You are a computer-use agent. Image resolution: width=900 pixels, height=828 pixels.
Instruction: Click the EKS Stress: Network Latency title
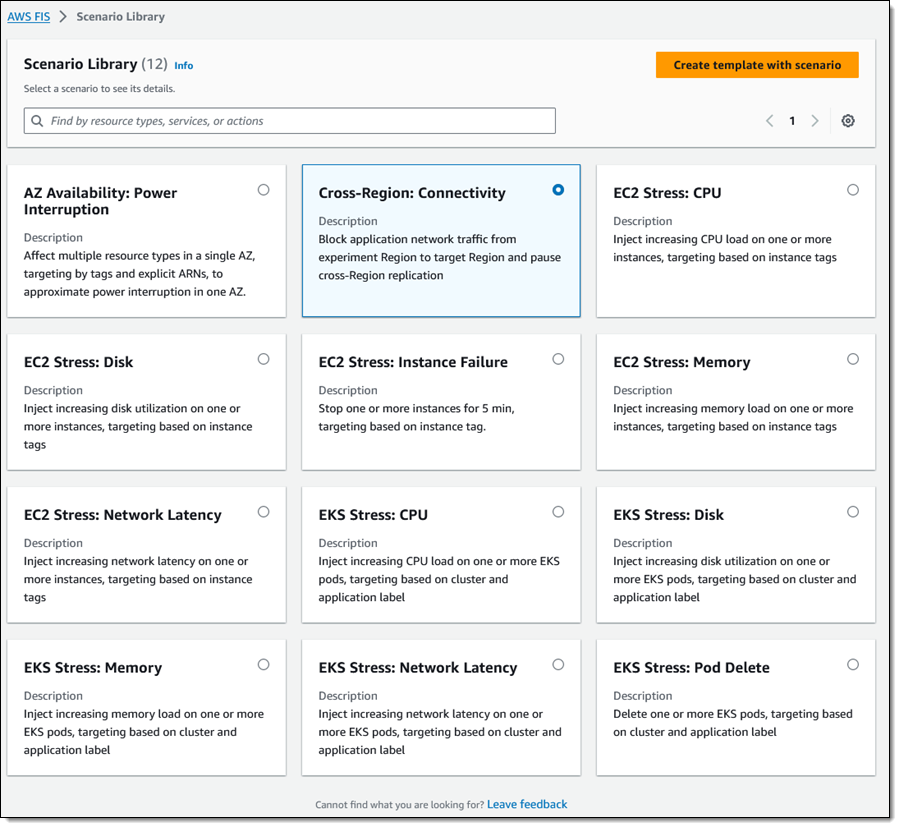(x=418, y=667)
